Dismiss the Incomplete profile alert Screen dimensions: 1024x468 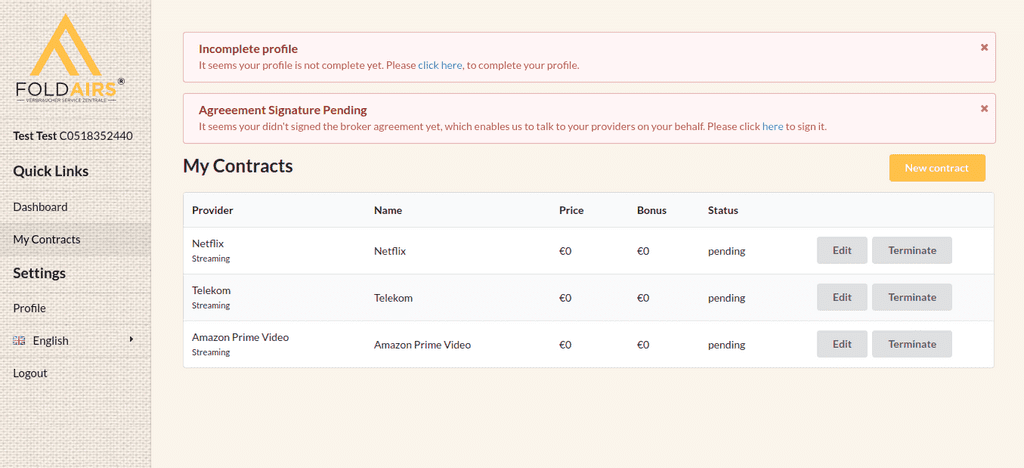point(984,47)
